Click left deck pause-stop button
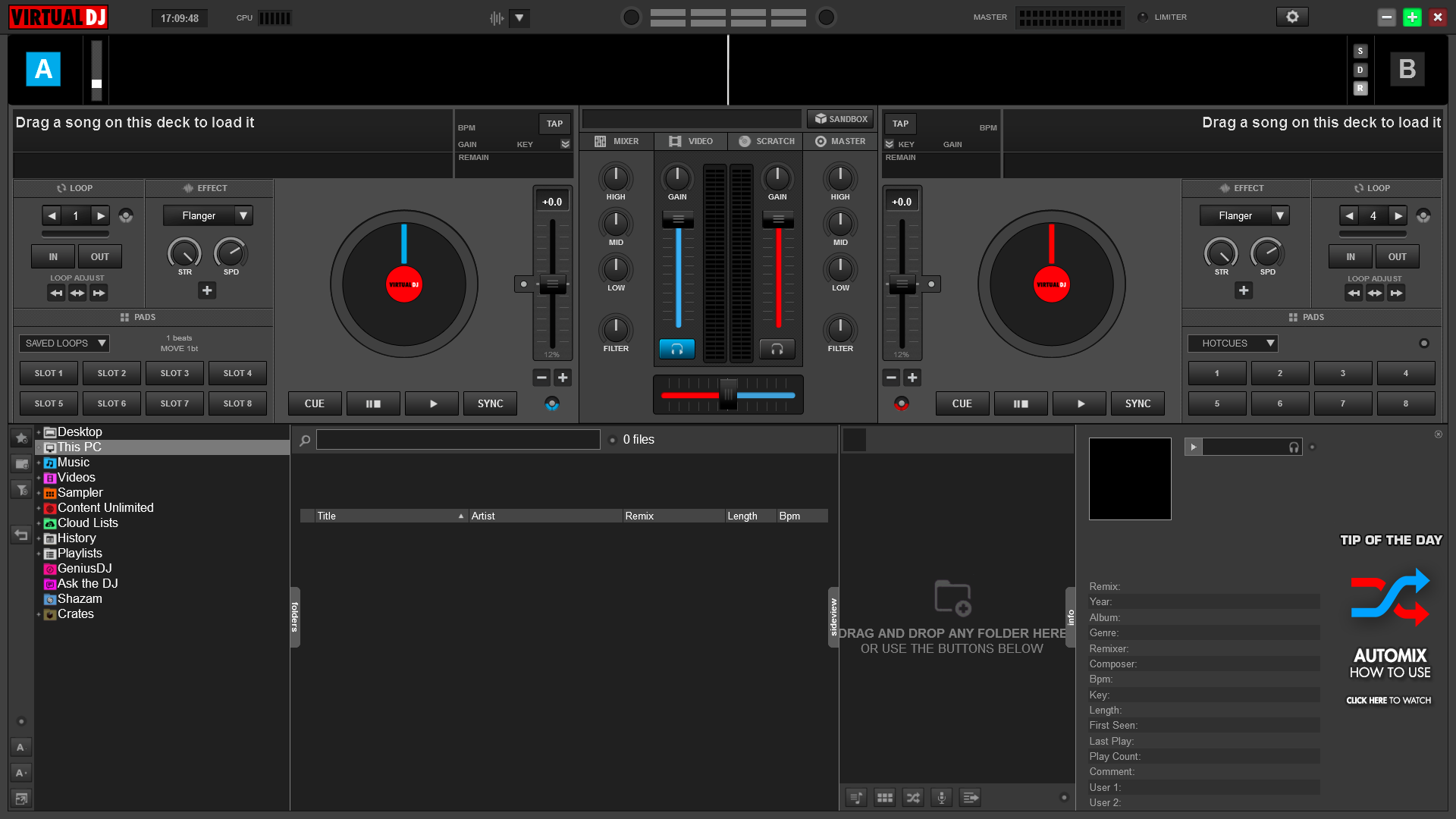The width and height of the screenshot is (1456, 819). [x=373, y=403]
